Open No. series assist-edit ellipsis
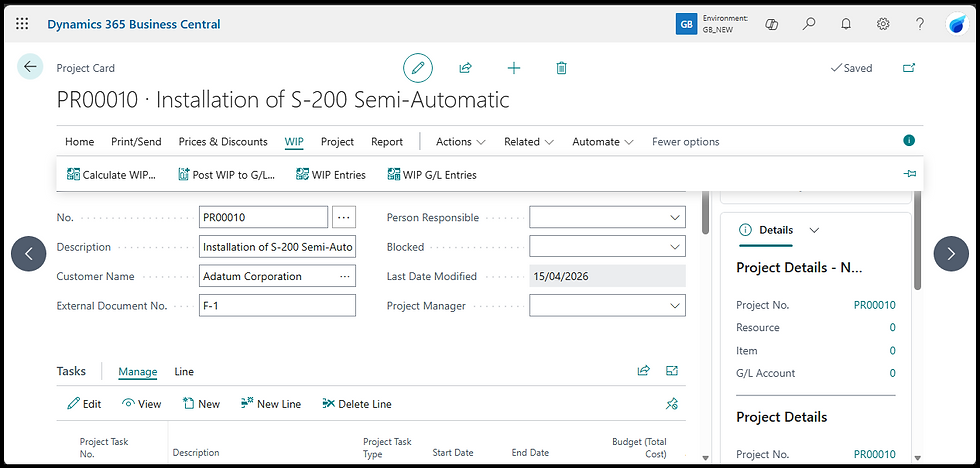The height and width of the screenshot is (468, 980). [344, 217]
